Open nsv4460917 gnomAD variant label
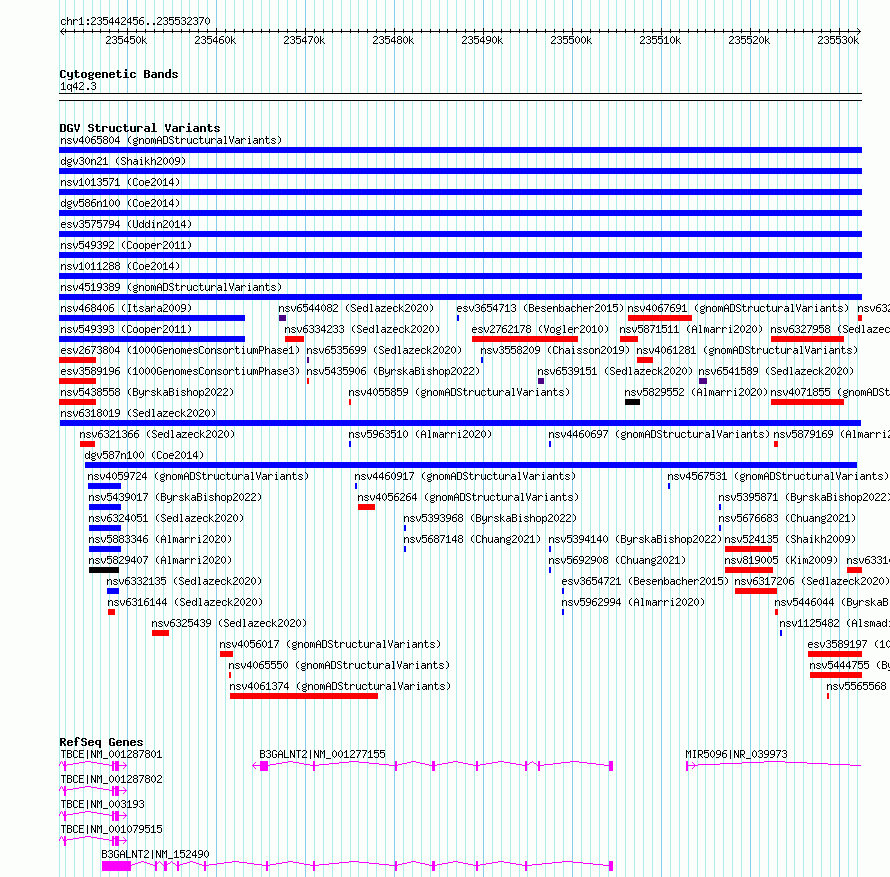The image size is (890, 877). pyautogui.click(x=465, y=476)
